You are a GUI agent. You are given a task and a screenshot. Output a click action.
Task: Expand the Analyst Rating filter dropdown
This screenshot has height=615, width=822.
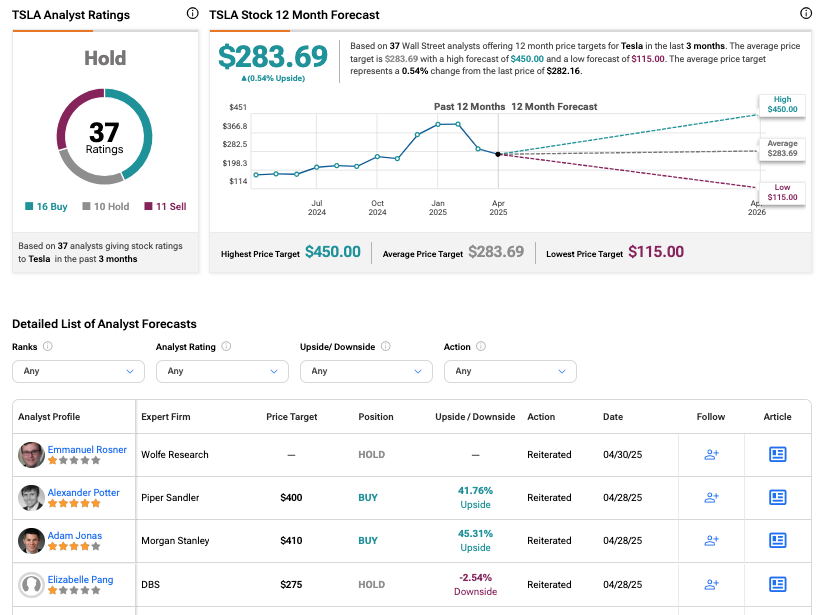pyautogui.click(x=222, y=371)
